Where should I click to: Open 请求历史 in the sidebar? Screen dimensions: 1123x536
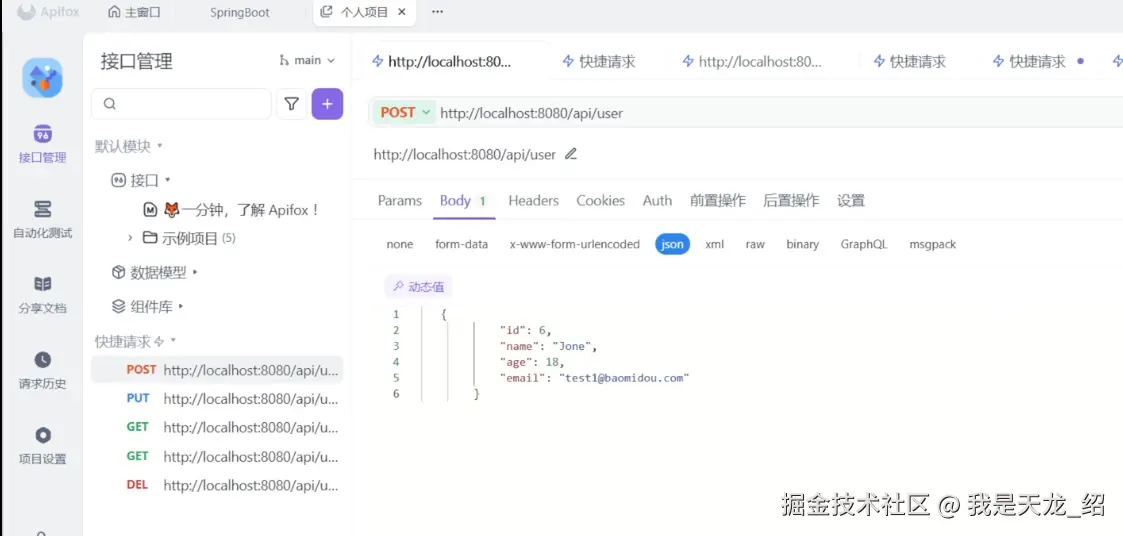(42, 370)
